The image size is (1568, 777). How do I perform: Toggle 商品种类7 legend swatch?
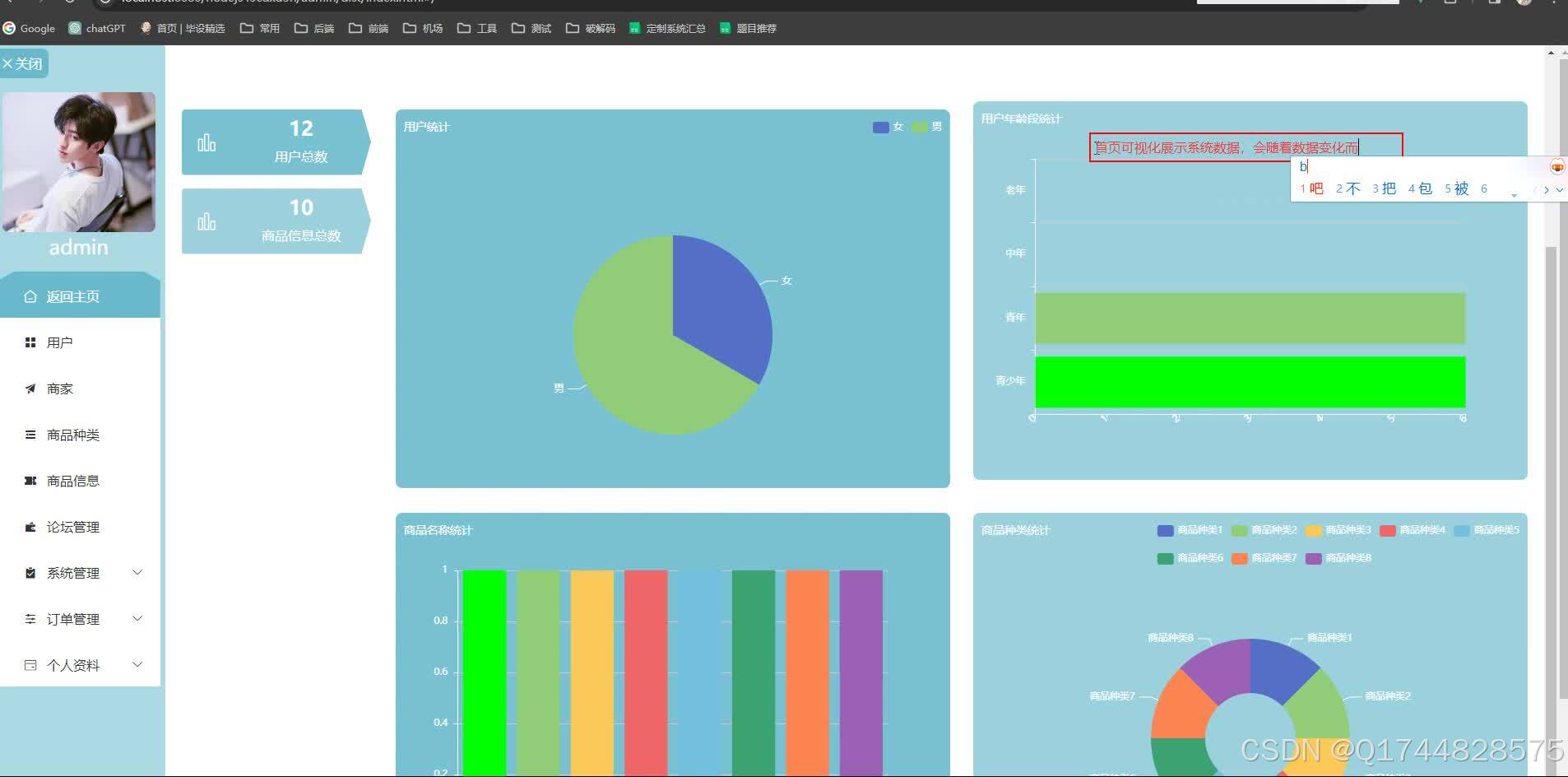point(1239,558)
